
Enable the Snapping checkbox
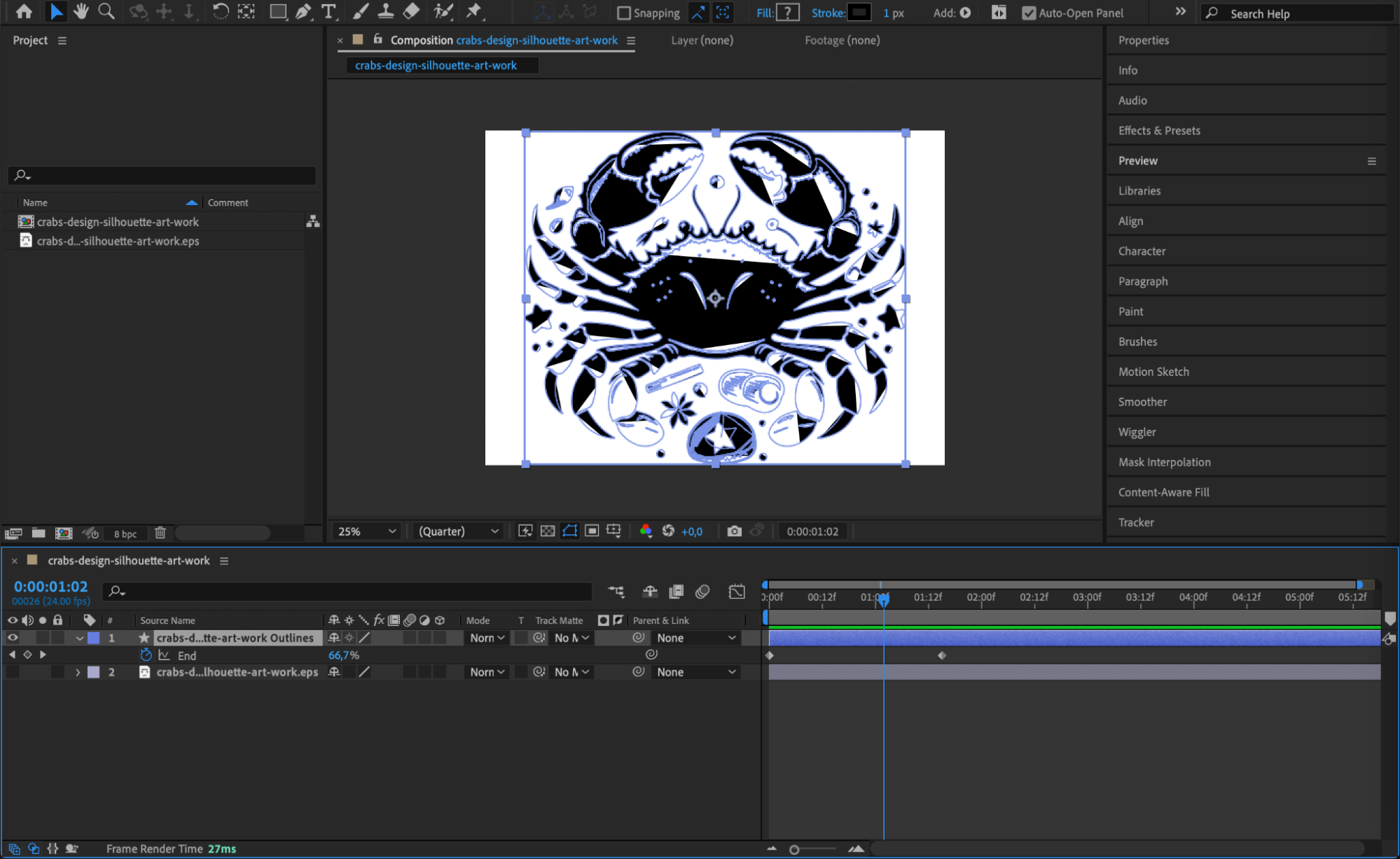(x=623, y=13)
